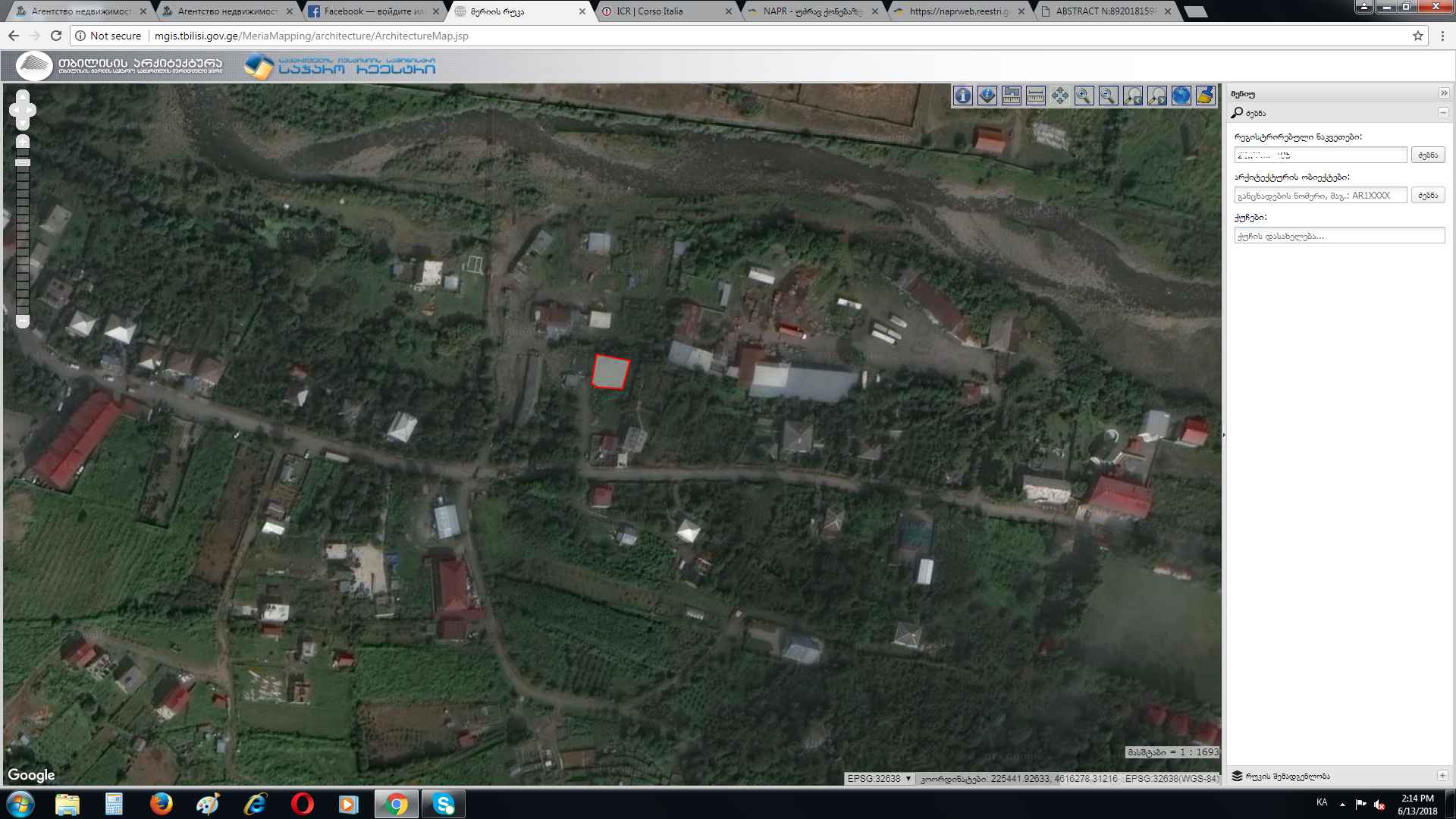Screen dimensions: 1456x819
Task: Select the zoom in magnifier tool
Action: 1084,96
